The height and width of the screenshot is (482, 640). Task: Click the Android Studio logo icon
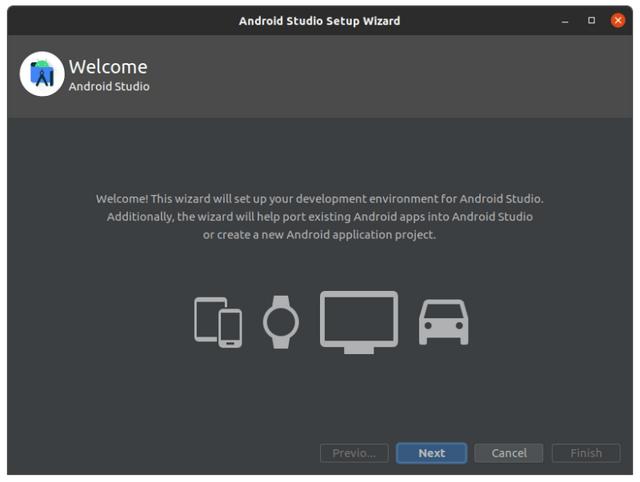coord(42,74)
